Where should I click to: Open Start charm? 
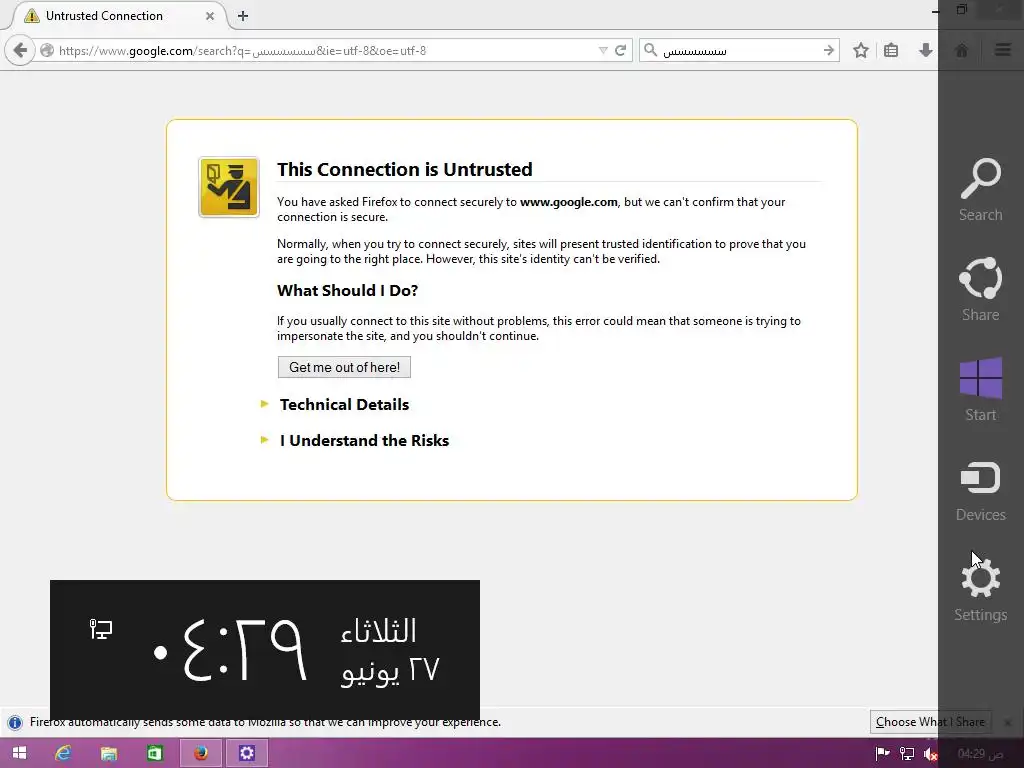[x=980, y=389]
